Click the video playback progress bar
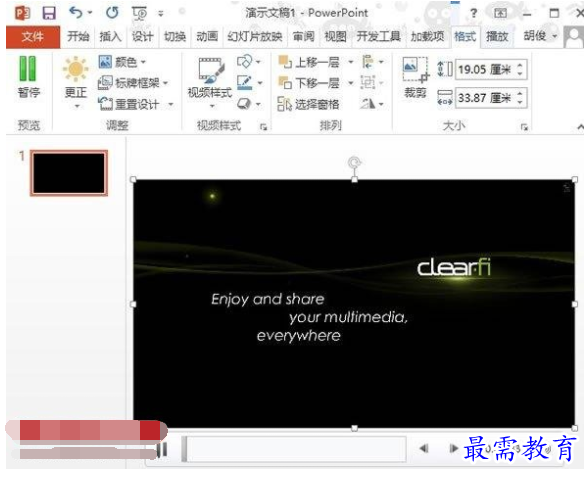Screen dimensions: 585x480 click(294, 449)
